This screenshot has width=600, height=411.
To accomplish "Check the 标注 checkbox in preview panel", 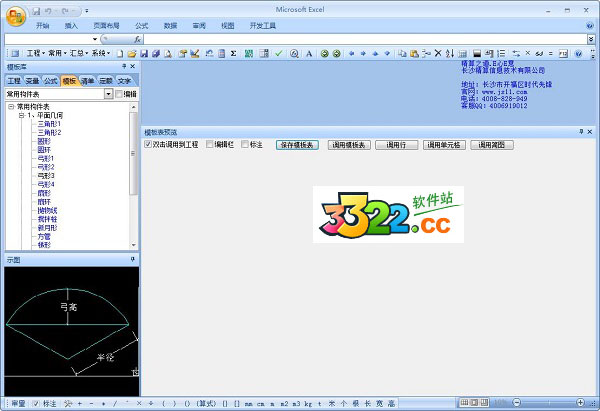I will [x=245, y=145].
